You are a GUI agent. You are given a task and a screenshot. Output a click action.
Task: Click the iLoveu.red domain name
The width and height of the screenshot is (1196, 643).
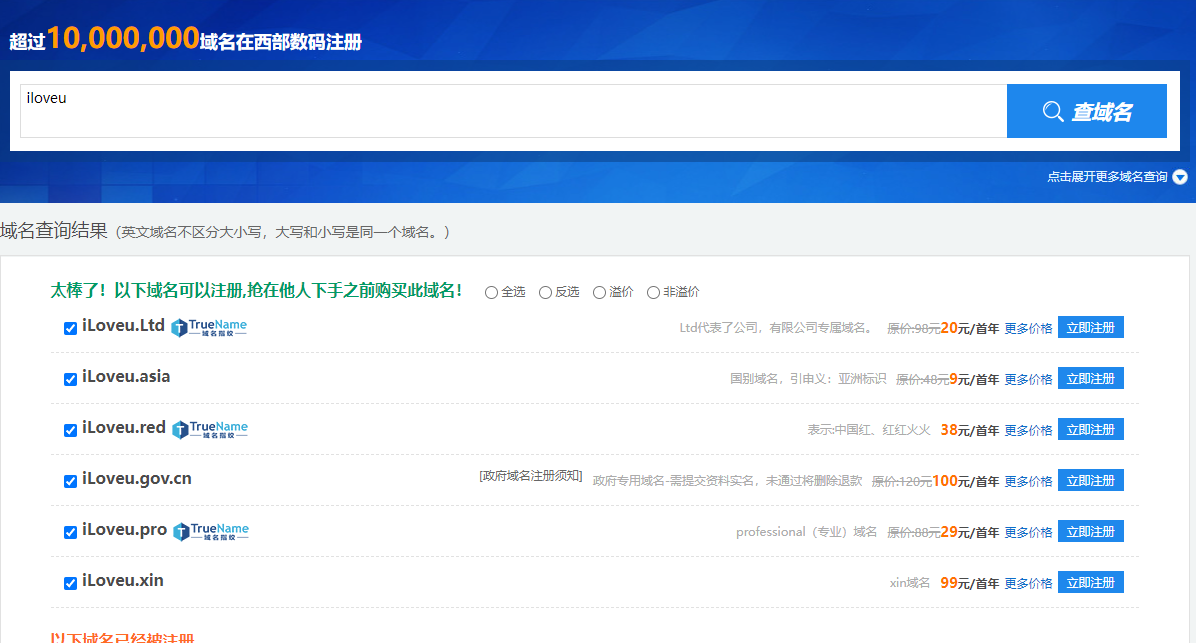coord(124,428)
